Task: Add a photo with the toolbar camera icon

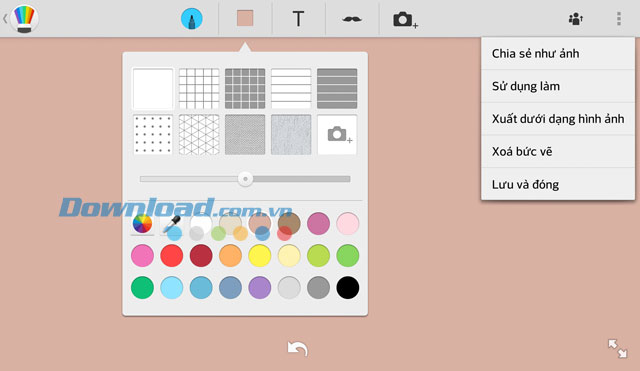Action: (405, 20)
